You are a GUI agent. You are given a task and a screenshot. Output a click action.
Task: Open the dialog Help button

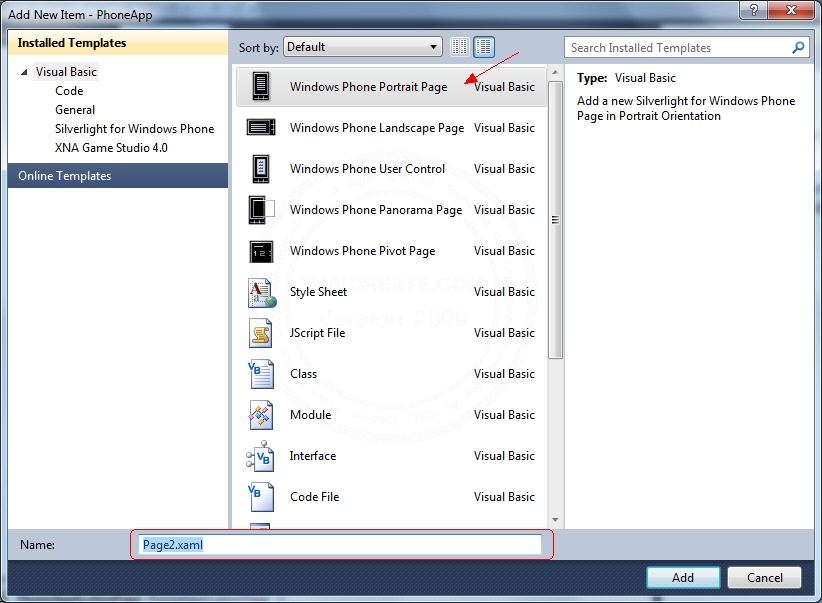click(x=753, y=10)
